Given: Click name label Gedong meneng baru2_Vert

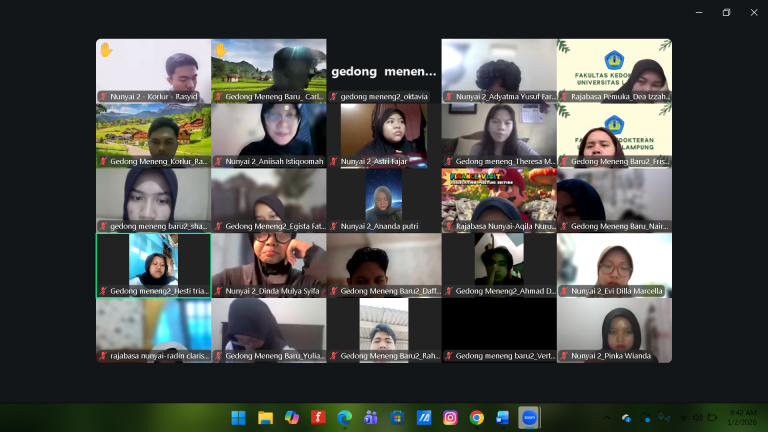Looking at the screenshot, I should (504, 356).
